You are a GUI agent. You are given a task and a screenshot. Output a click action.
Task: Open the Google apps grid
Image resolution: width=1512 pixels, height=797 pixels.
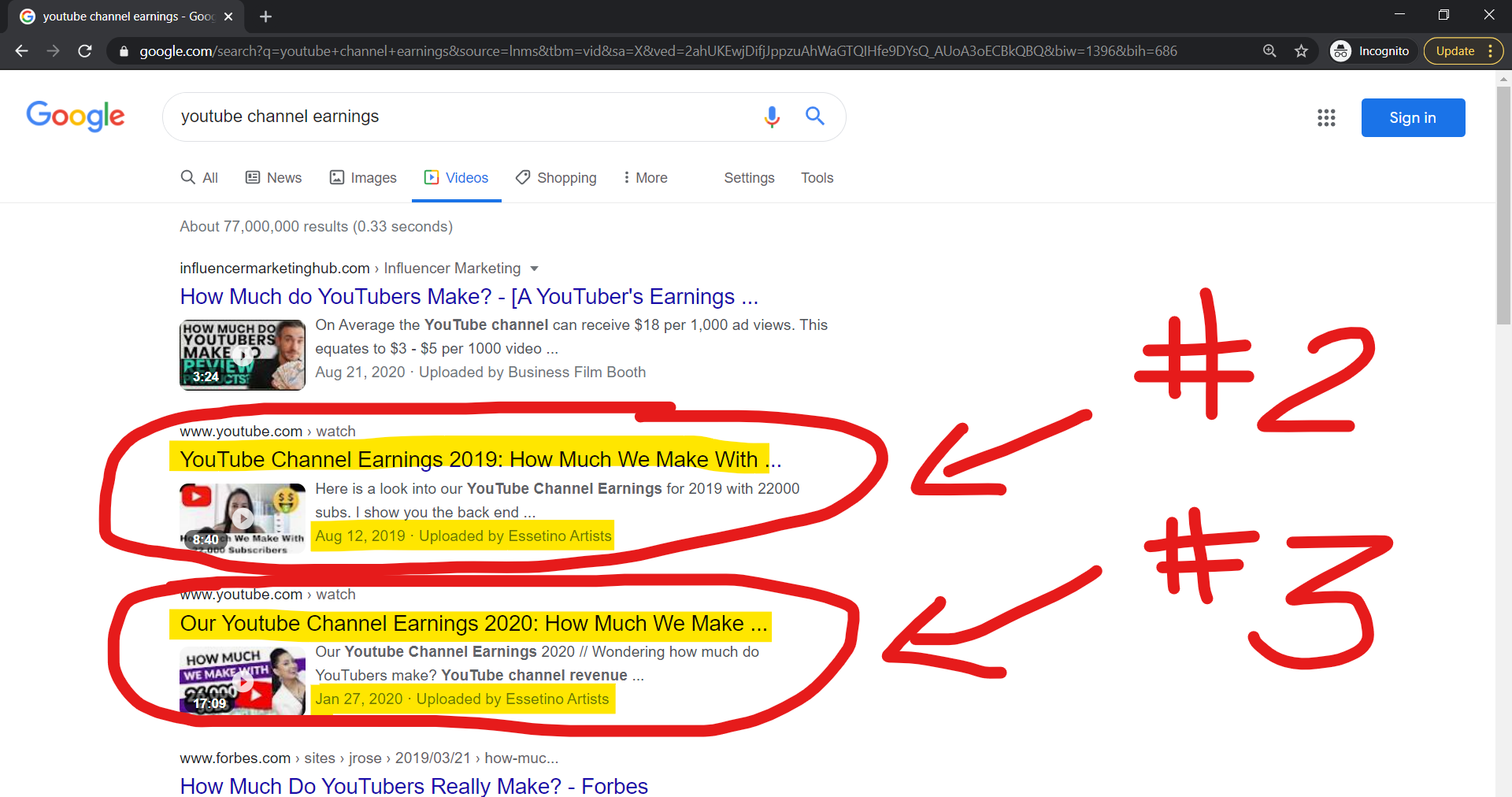click(x=1327, y=117)
